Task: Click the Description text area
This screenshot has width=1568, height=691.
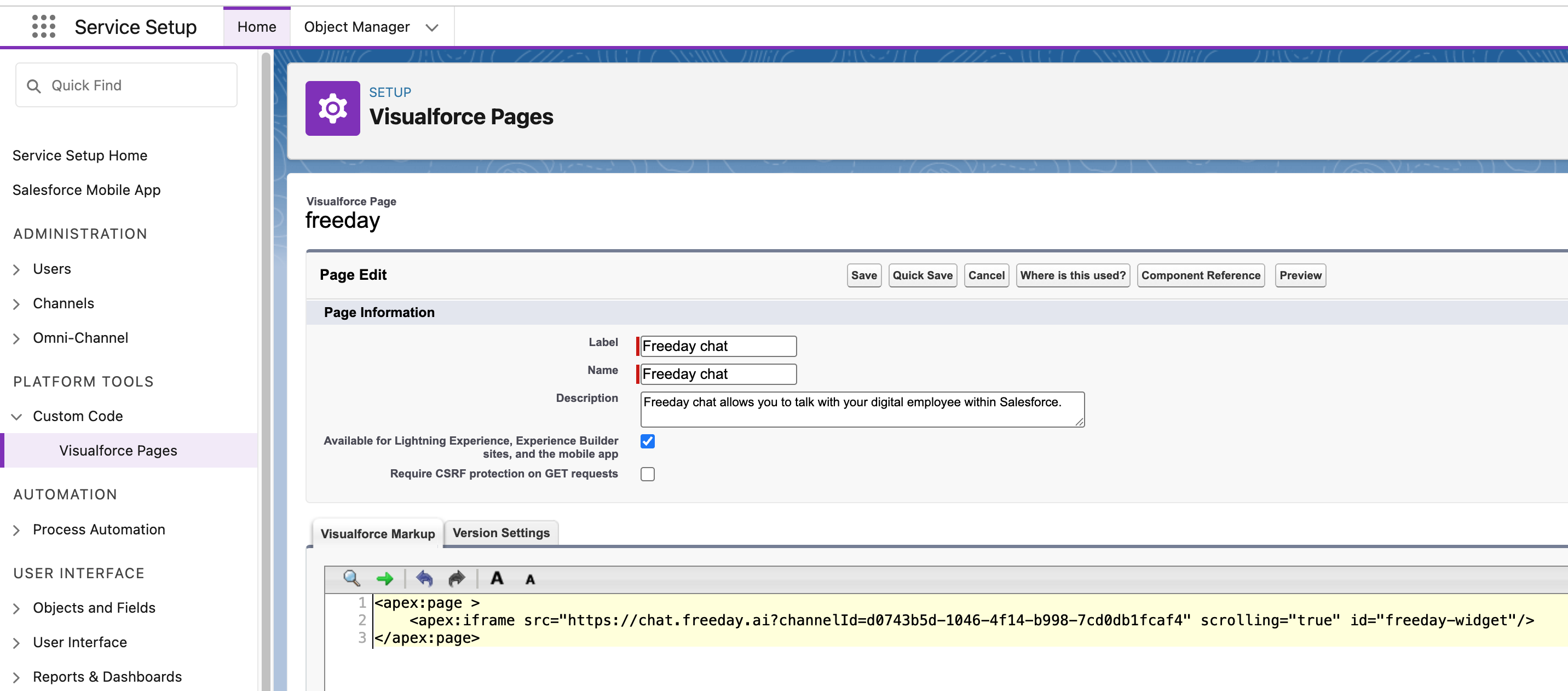Action: (x=862, y=409)
